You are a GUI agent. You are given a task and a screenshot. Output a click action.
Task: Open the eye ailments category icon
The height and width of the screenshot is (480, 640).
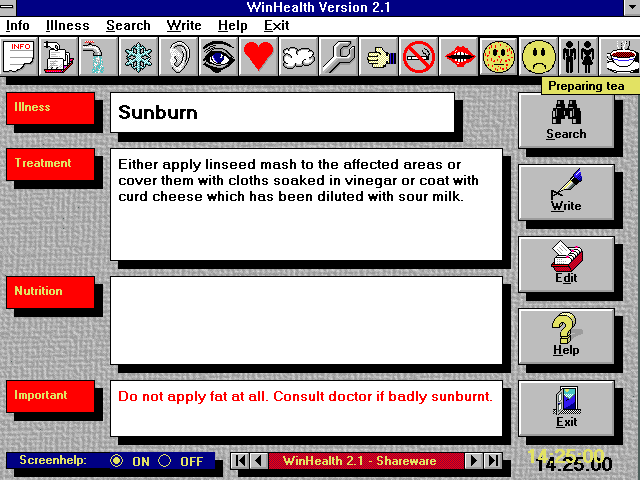tap(219, 56)
